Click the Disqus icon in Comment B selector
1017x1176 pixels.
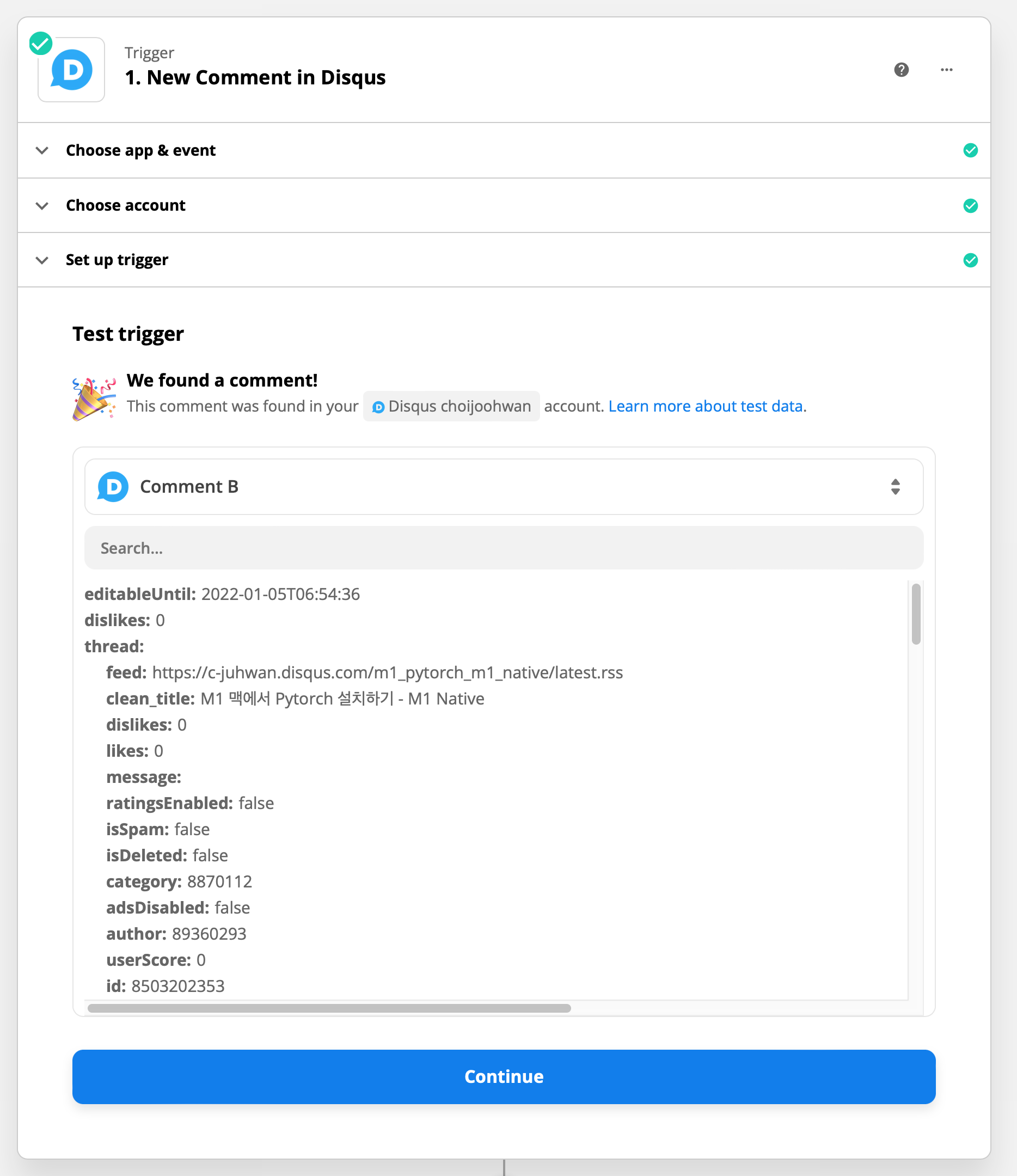tap(113, 486)
